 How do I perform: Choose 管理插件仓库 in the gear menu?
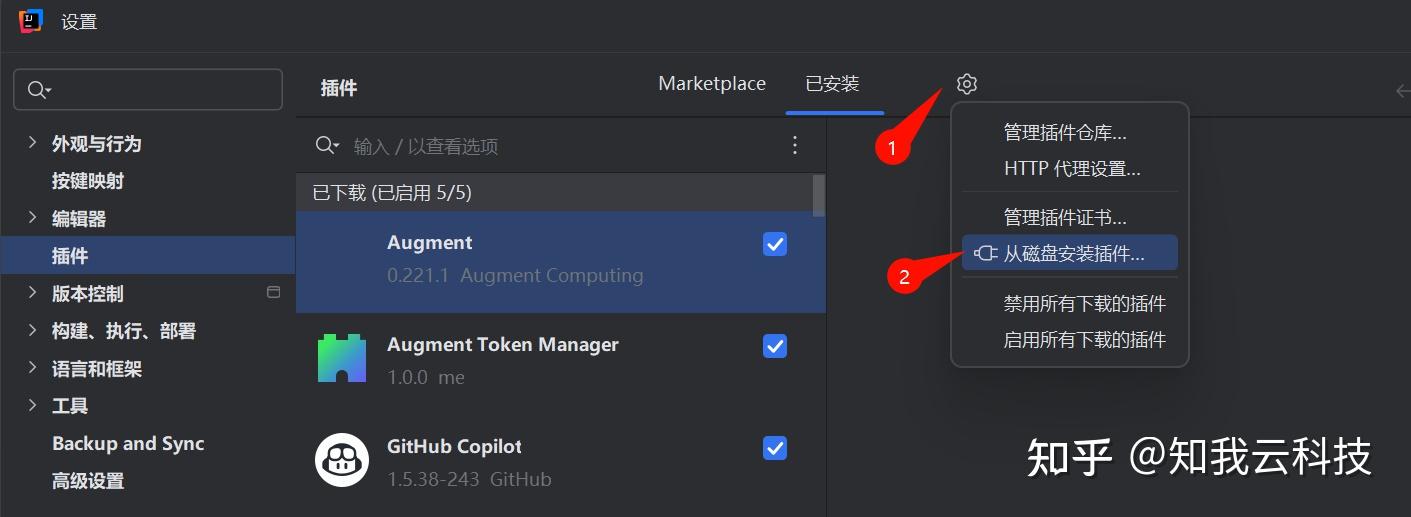coord(1065,132)
